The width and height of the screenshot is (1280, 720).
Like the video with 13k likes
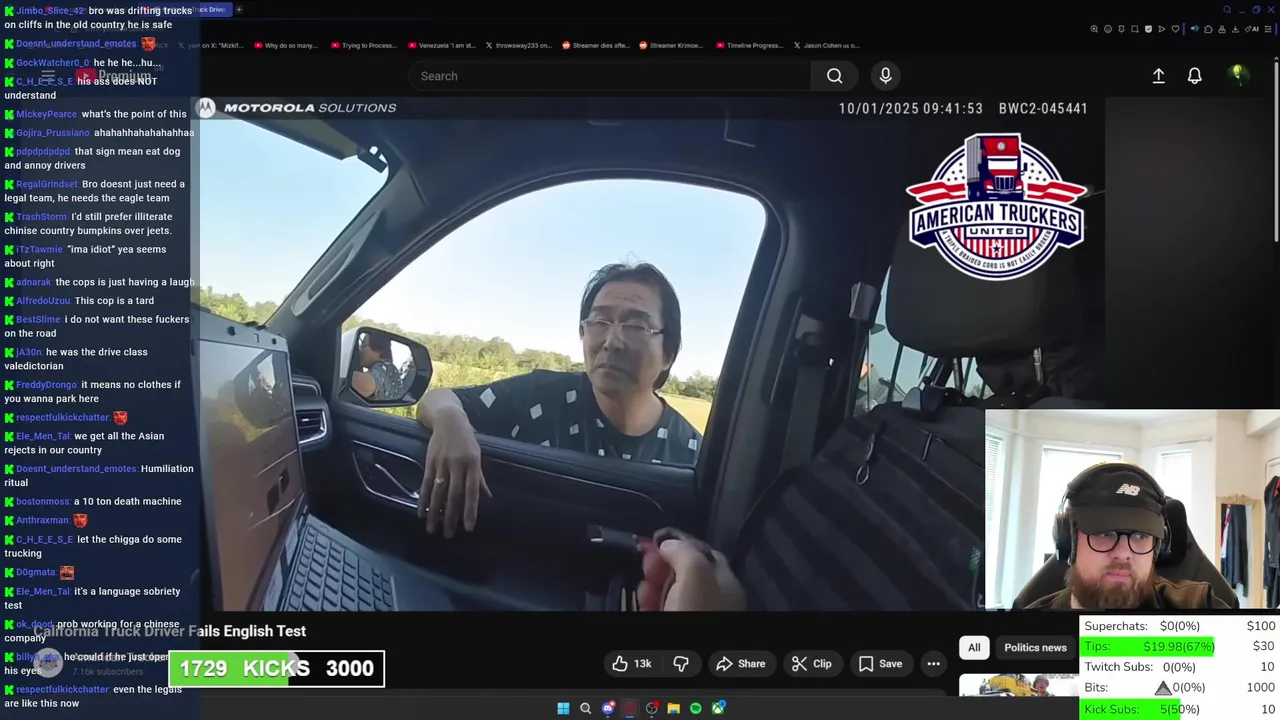pyautogui.click(x=632, y=664)
